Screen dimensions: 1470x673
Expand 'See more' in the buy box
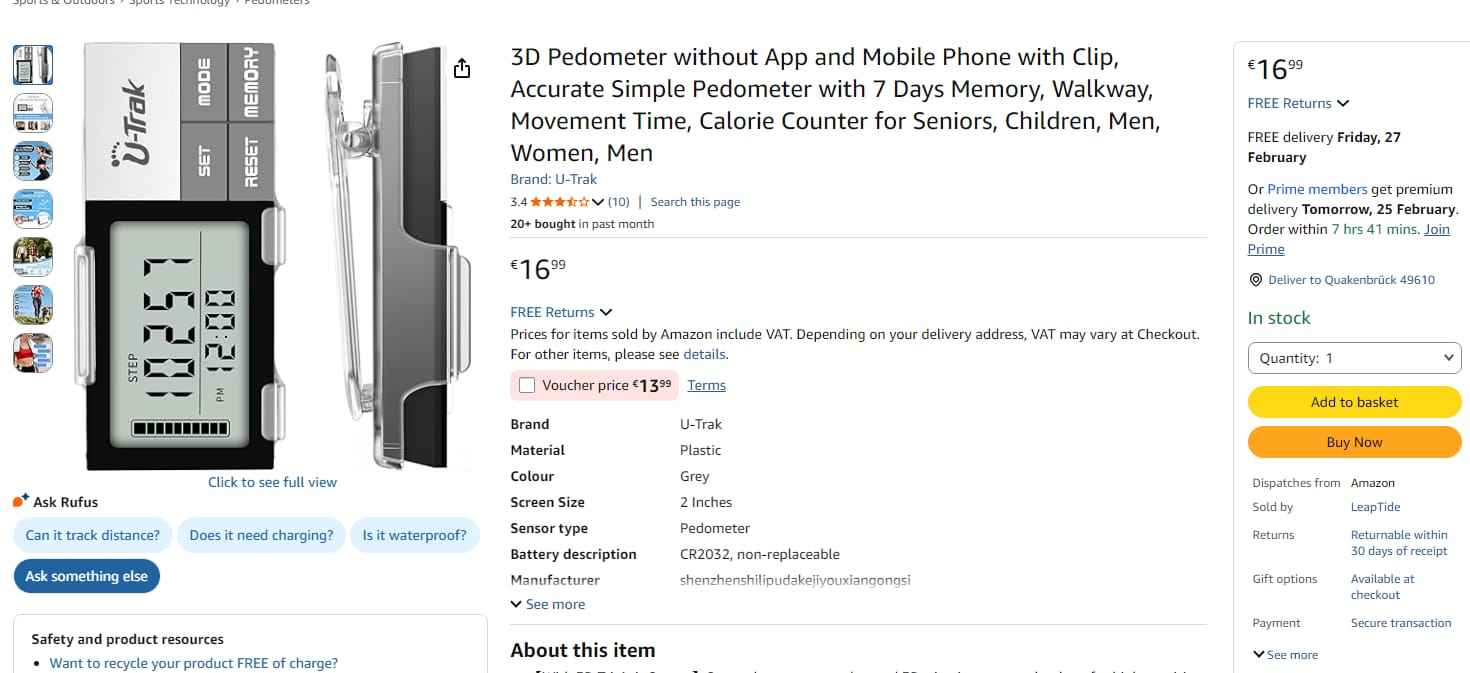coord(1285,655)
